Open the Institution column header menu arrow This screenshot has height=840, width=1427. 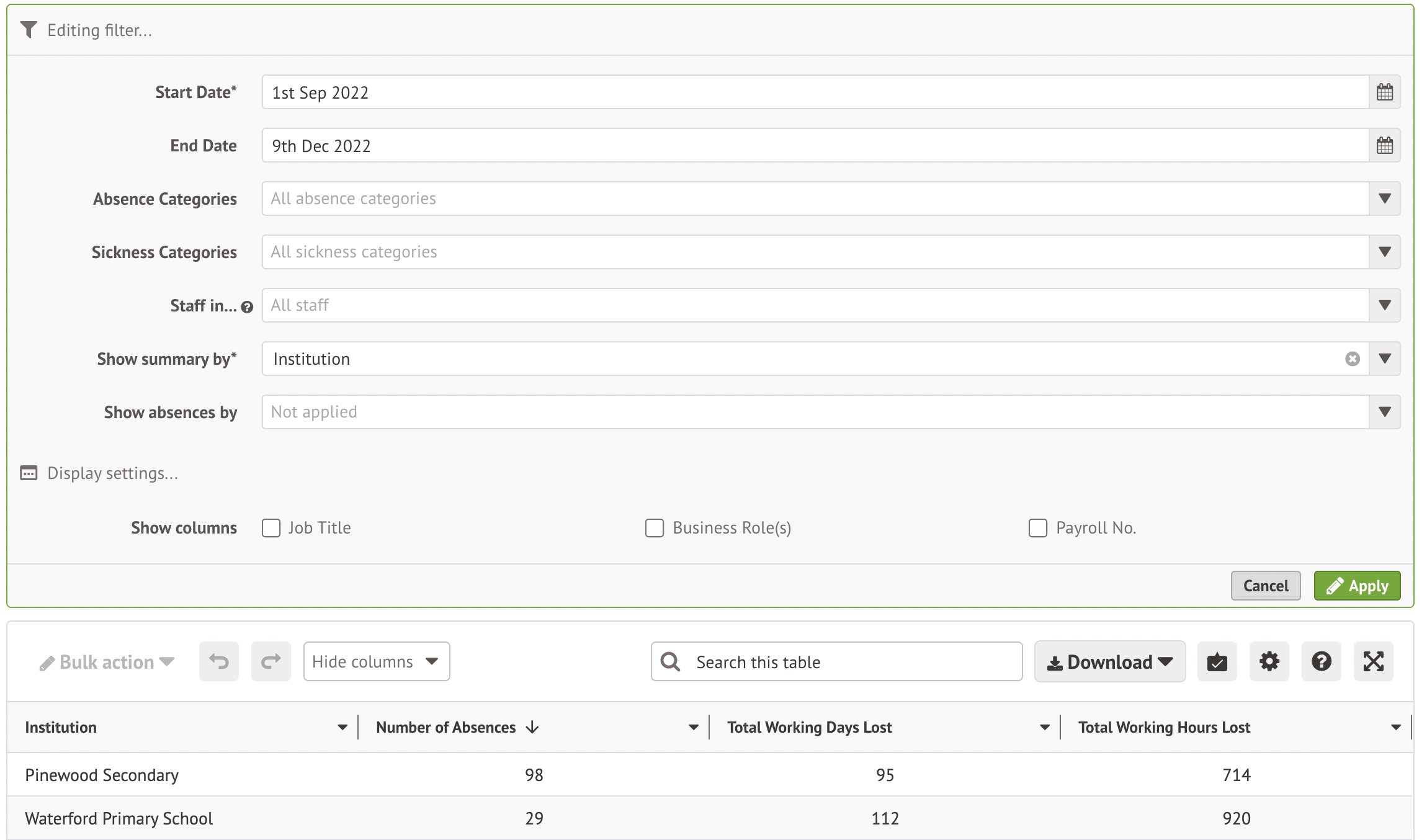342,727
